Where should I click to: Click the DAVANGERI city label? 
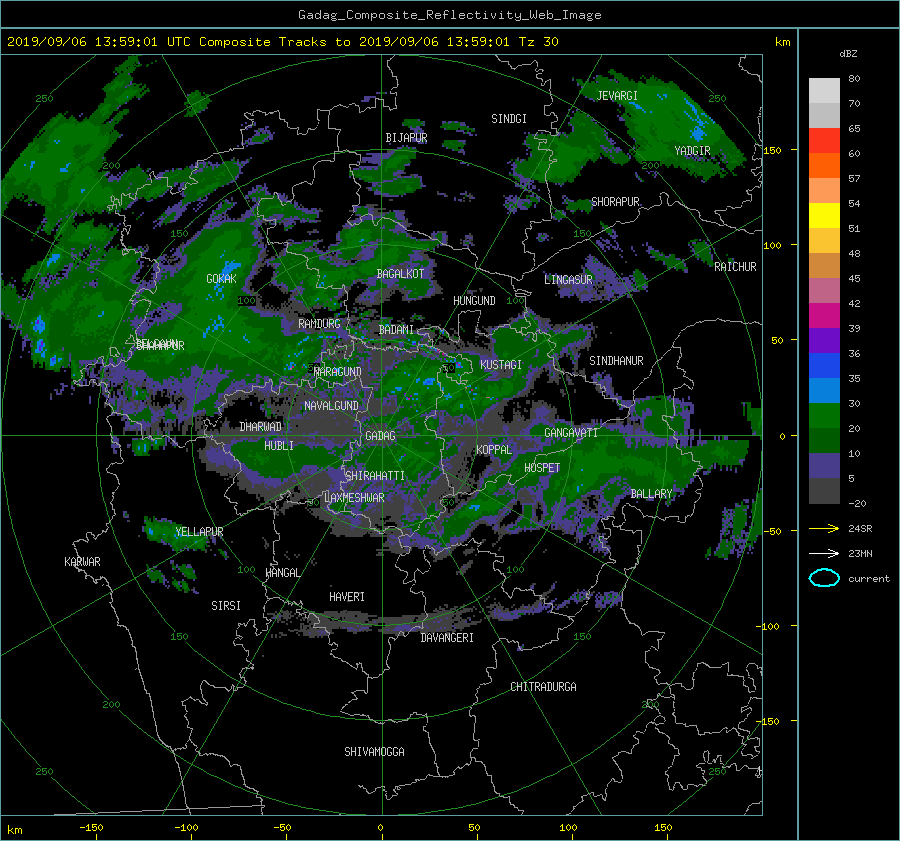(447, 638)
